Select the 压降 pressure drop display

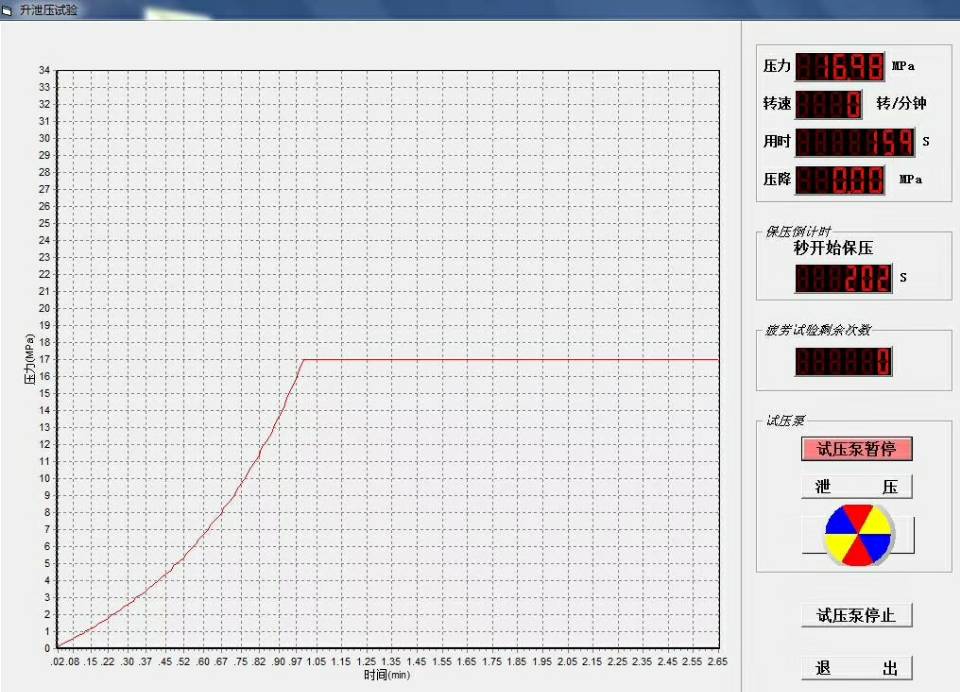pos(840,180)
